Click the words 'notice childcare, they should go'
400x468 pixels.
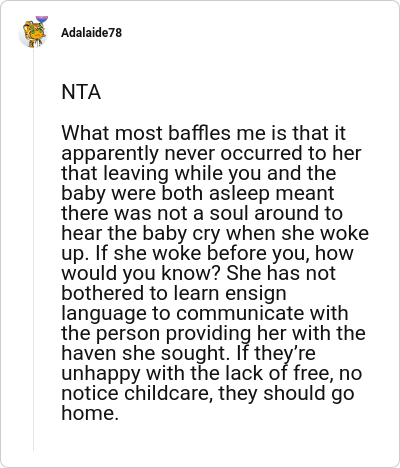coord(208,393)
